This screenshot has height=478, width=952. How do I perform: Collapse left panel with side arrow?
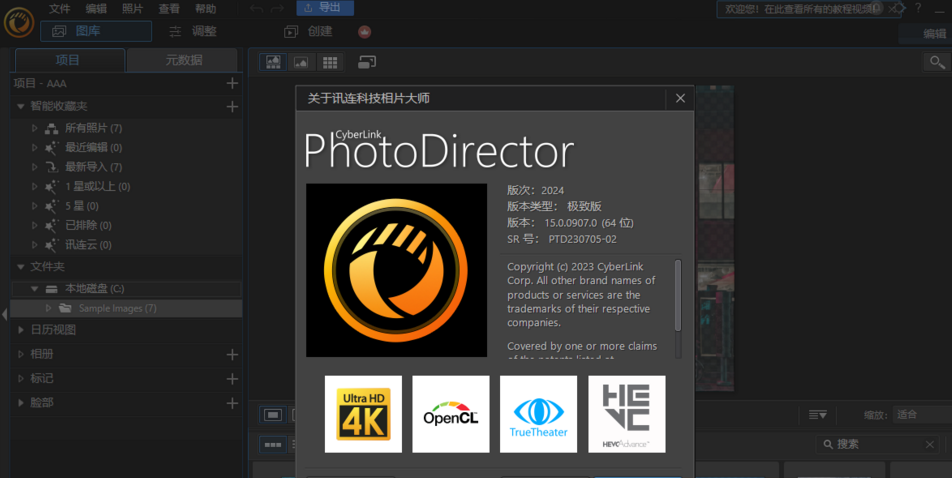(4, 315)
